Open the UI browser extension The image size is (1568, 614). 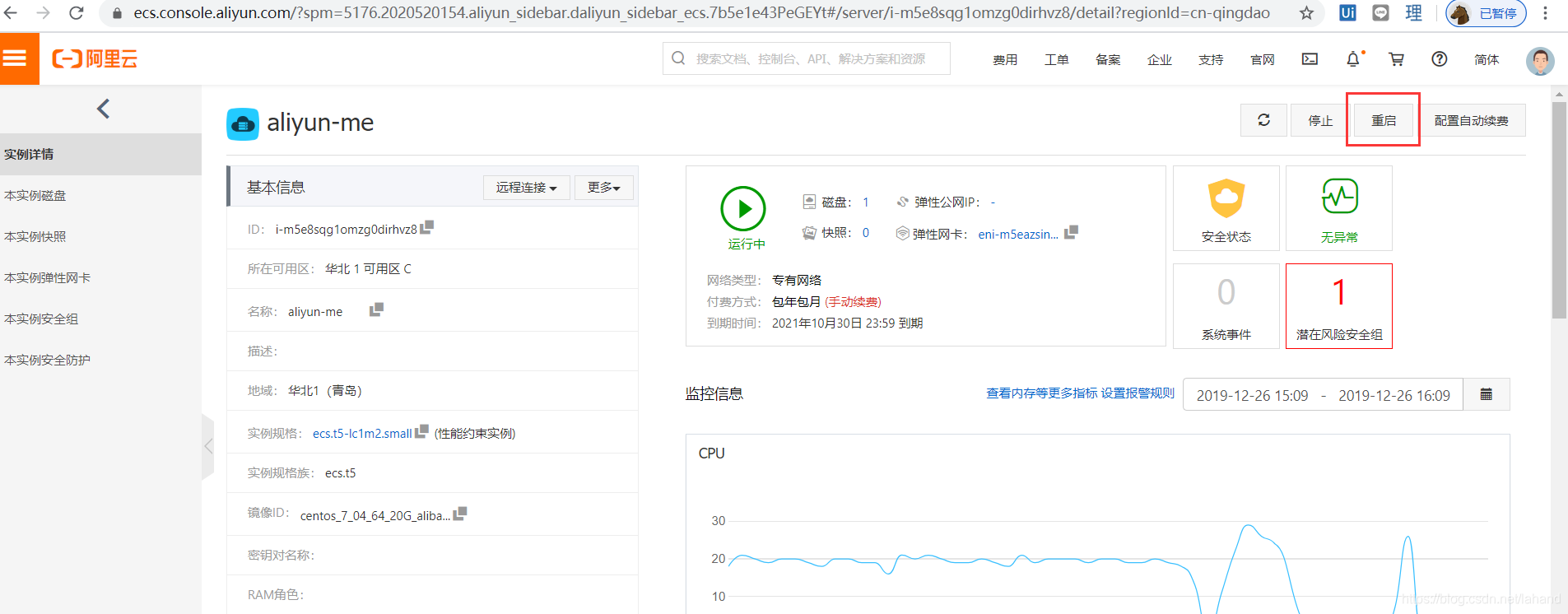pyautogui.click(x=1347, y=13)
